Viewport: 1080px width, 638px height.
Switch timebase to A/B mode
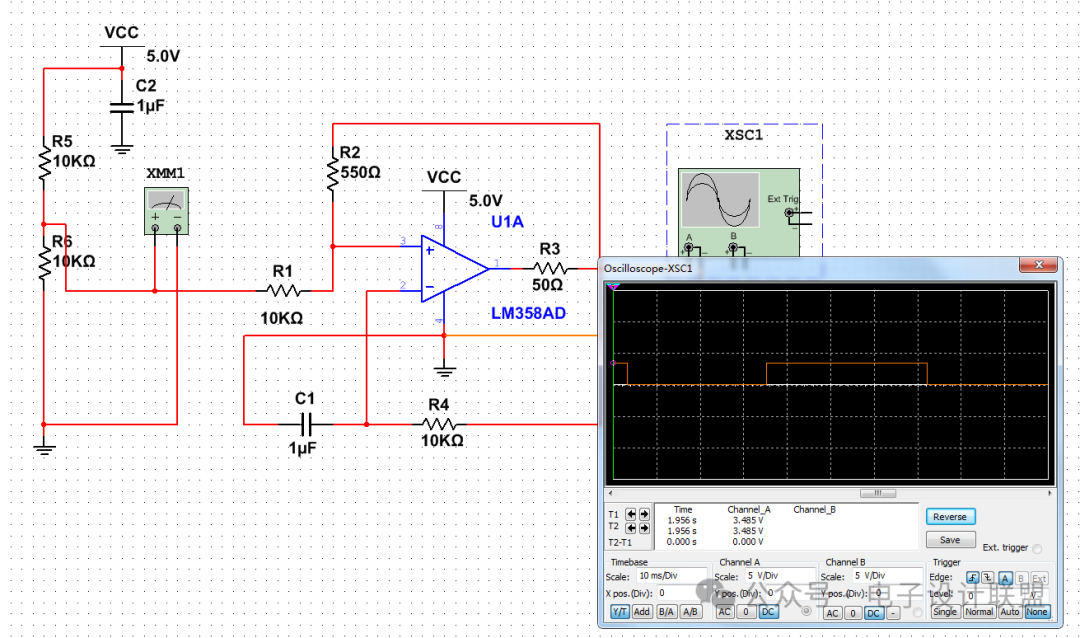coord(689,611)
